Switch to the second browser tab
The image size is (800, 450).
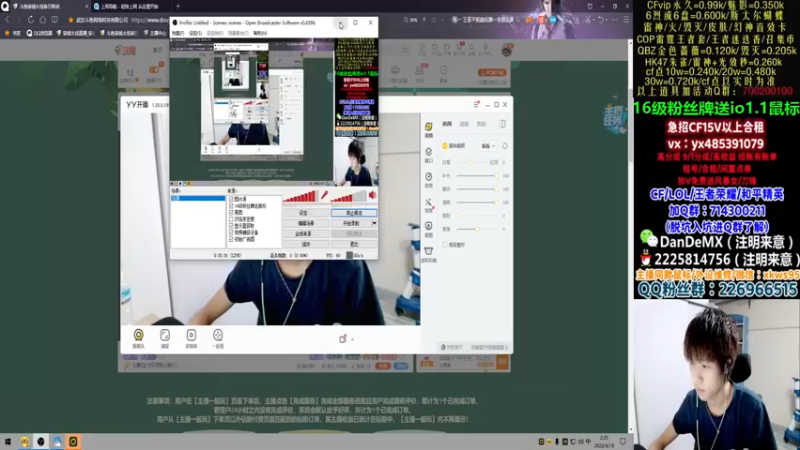[x=130, y=6]
